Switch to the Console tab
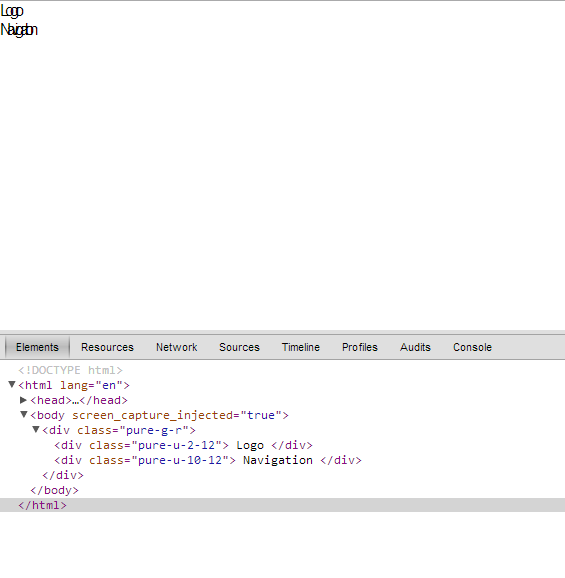 point(472,347)
